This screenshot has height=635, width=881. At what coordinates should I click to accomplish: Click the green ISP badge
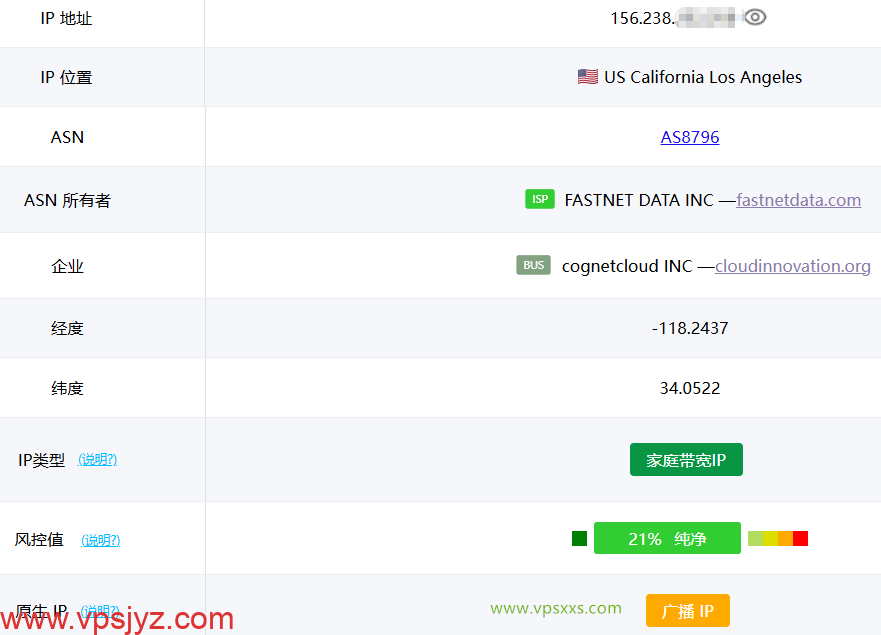[x=540, y=199]
